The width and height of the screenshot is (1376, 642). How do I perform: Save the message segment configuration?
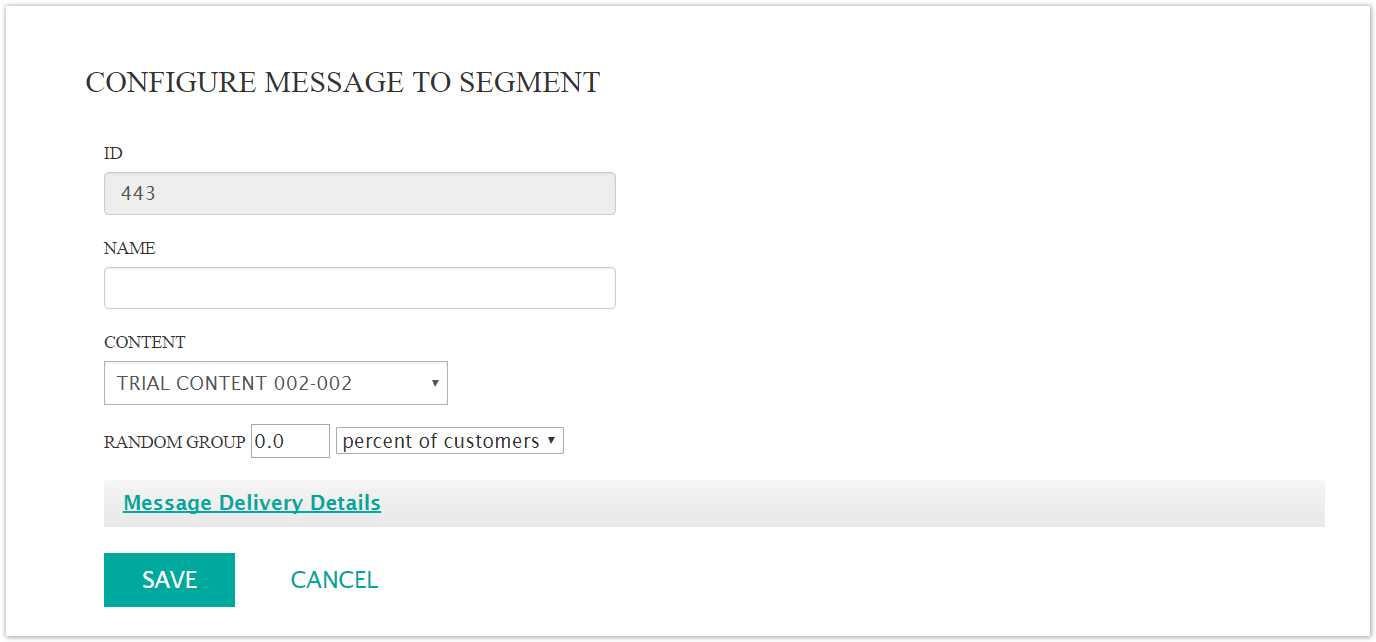tap(169, 579)
